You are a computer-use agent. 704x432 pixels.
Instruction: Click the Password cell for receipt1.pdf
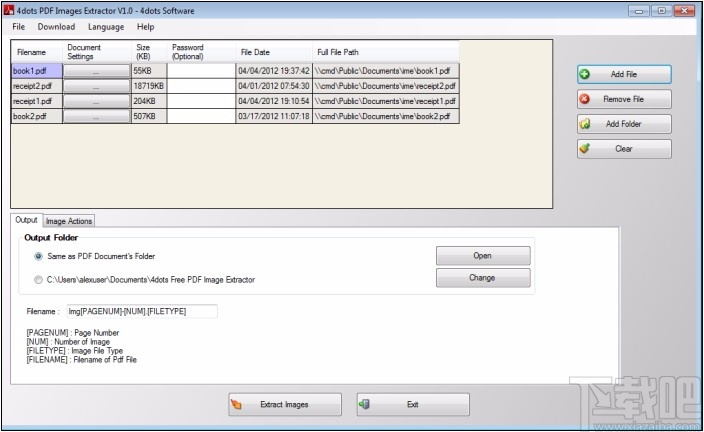(x=201, y=101)
